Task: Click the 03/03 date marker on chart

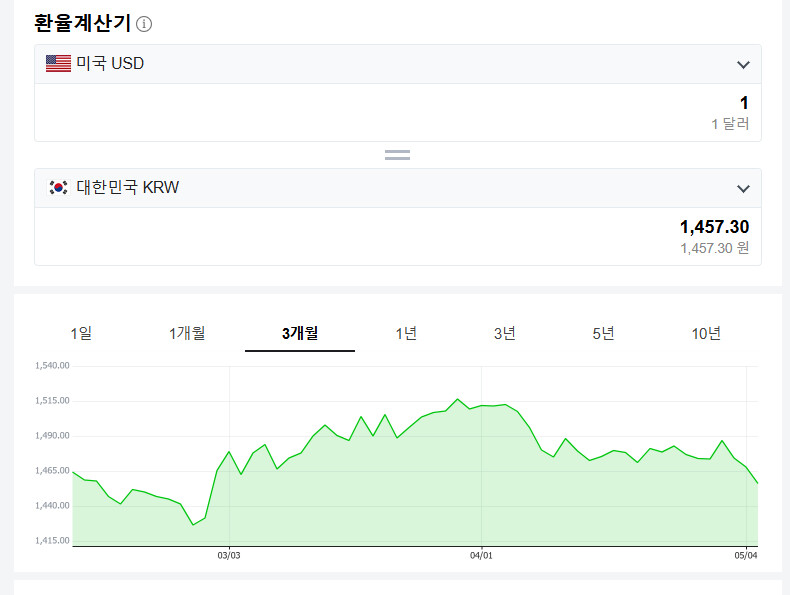Action: (x=229, y=555)
